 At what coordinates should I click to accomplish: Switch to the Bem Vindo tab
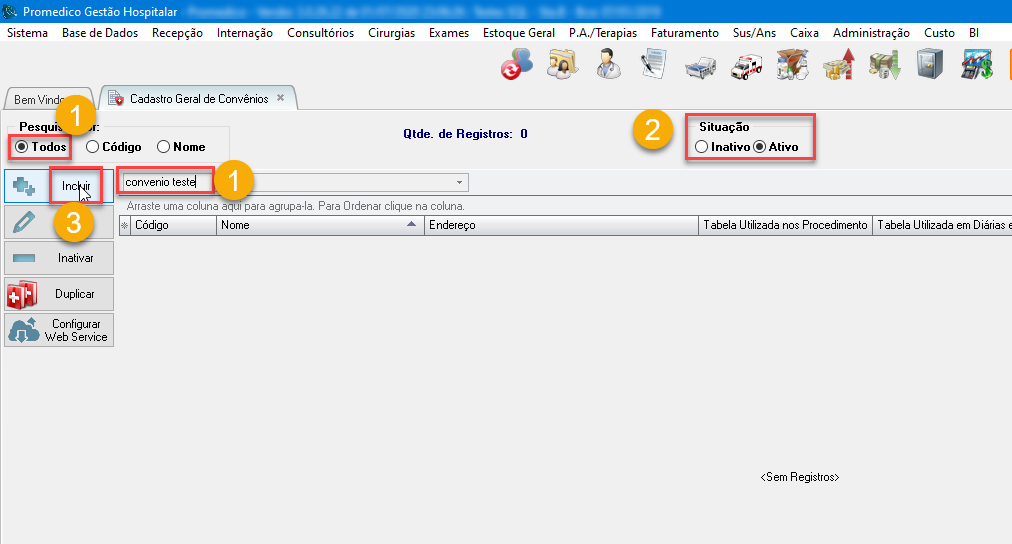point(40,100)
